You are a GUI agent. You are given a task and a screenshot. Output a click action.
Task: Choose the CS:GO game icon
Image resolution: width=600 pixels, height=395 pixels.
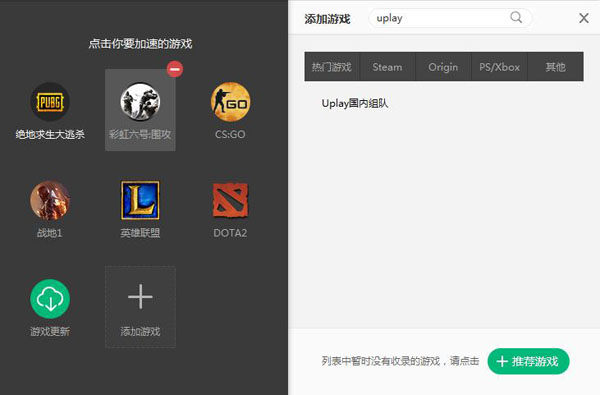point(230,102)
